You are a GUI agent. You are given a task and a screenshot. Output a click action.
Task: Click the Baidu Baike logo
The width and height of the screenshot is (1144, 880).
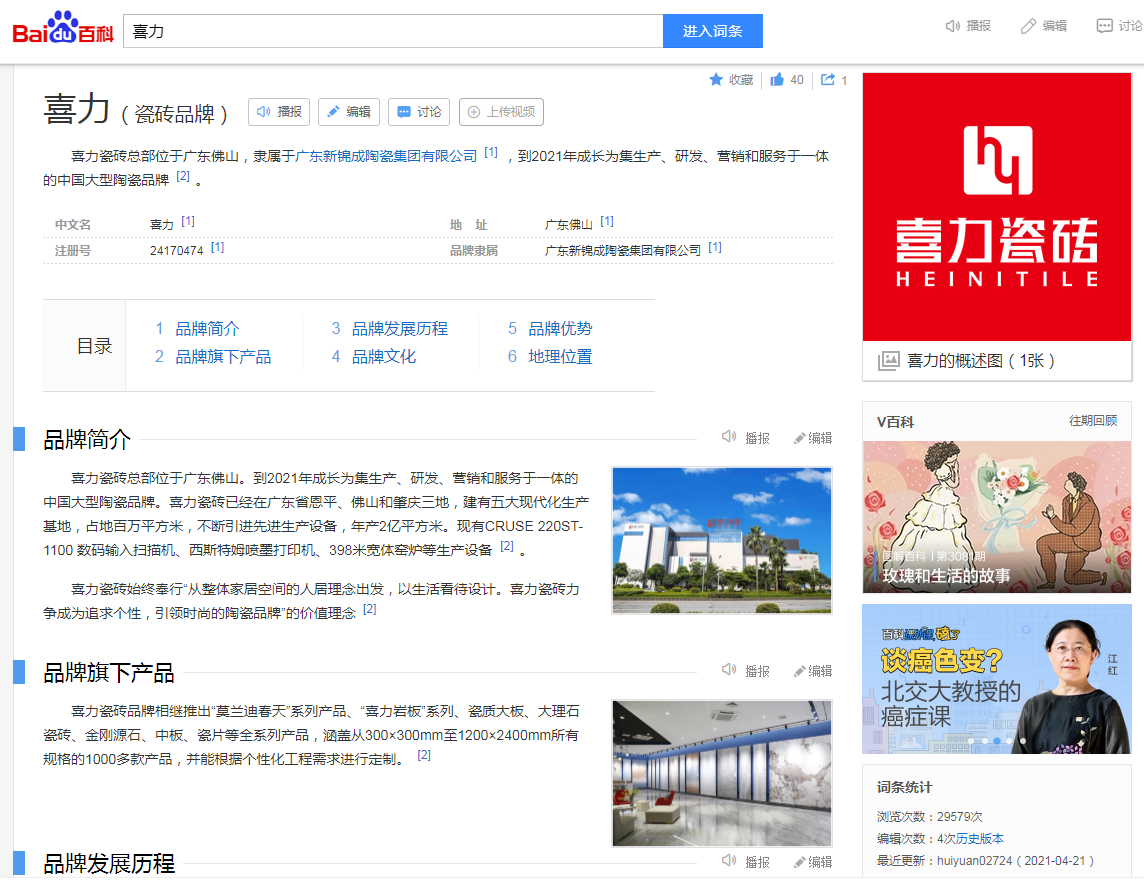(x=63, y=30)
